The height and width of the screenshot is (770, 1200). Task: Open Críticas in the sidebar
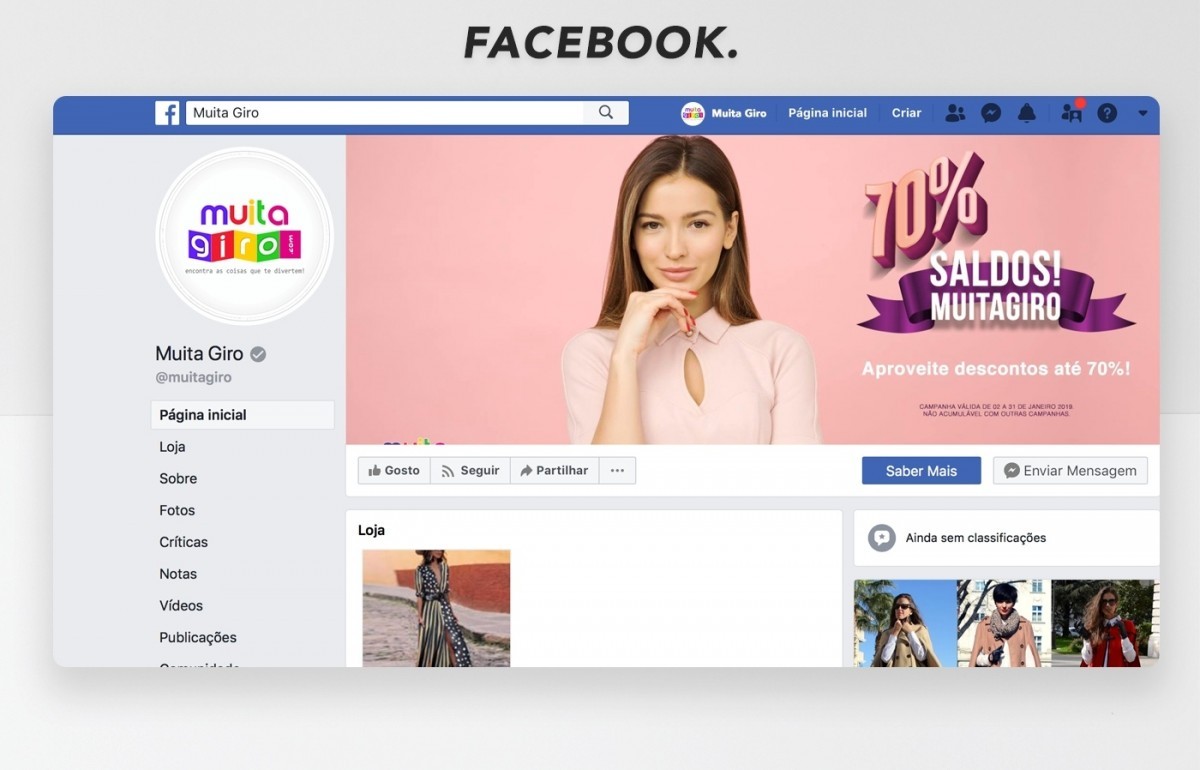click(x=184, y=542)
